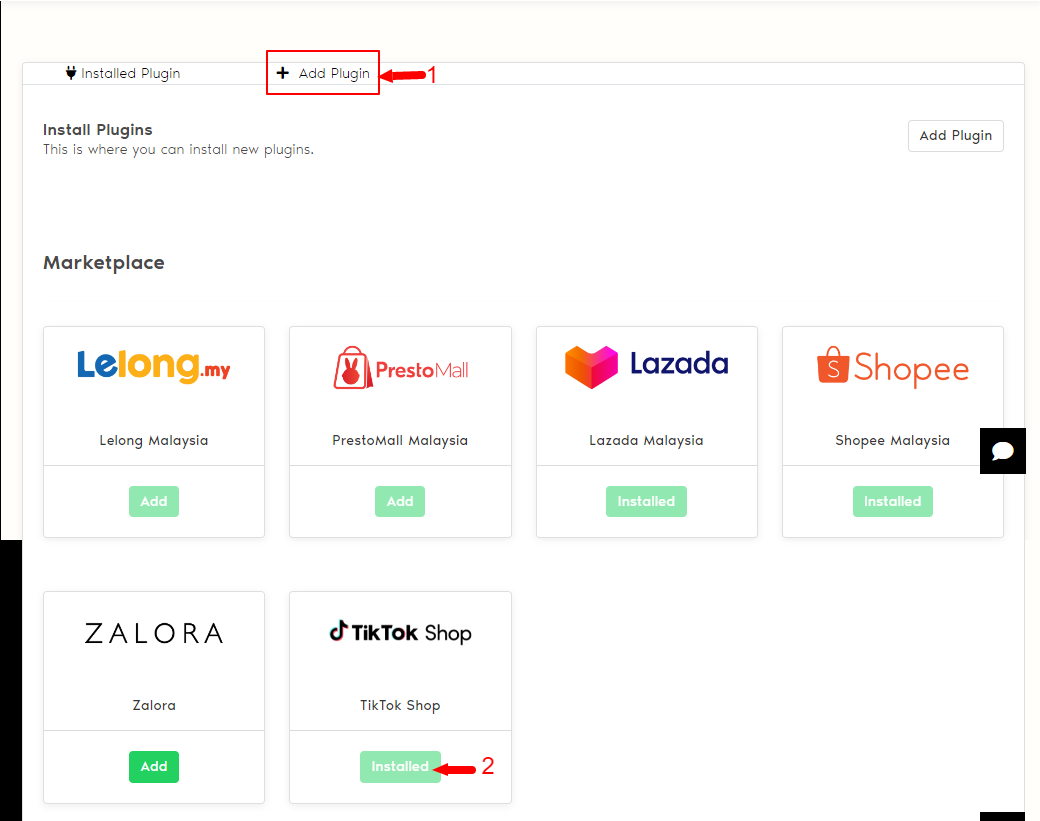Viewport: 1040px width, 821px height.
Task: Click Installed button under TikTok Shop
Action: coord(400,766)
